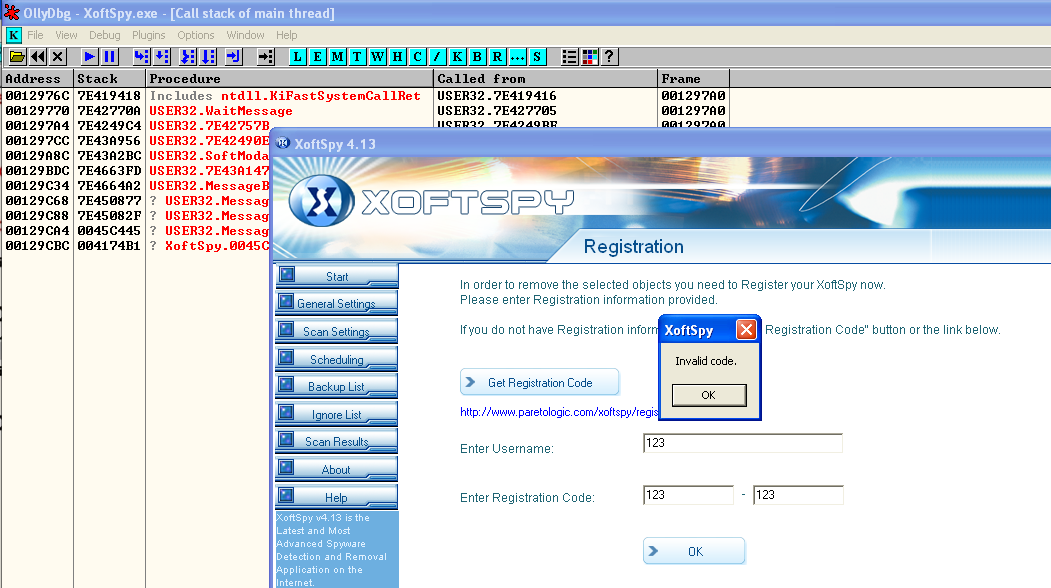Open About in XoftSpy sidebar
The width and height of the screenshot is (1051, 588).
[336, 470]
